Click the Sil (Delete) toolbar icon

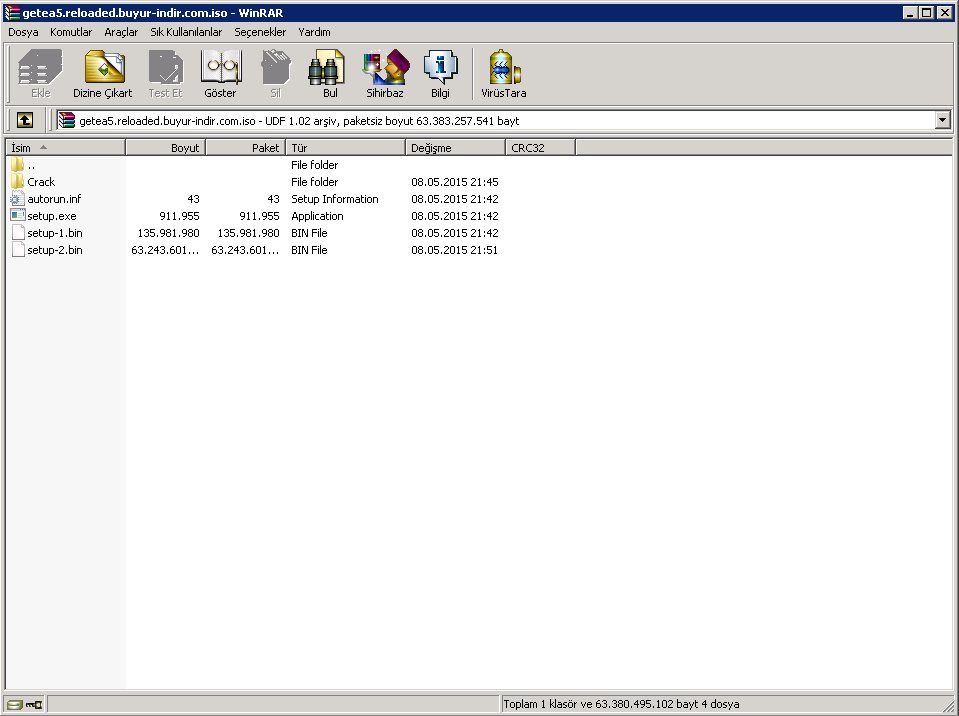(276, 67)
